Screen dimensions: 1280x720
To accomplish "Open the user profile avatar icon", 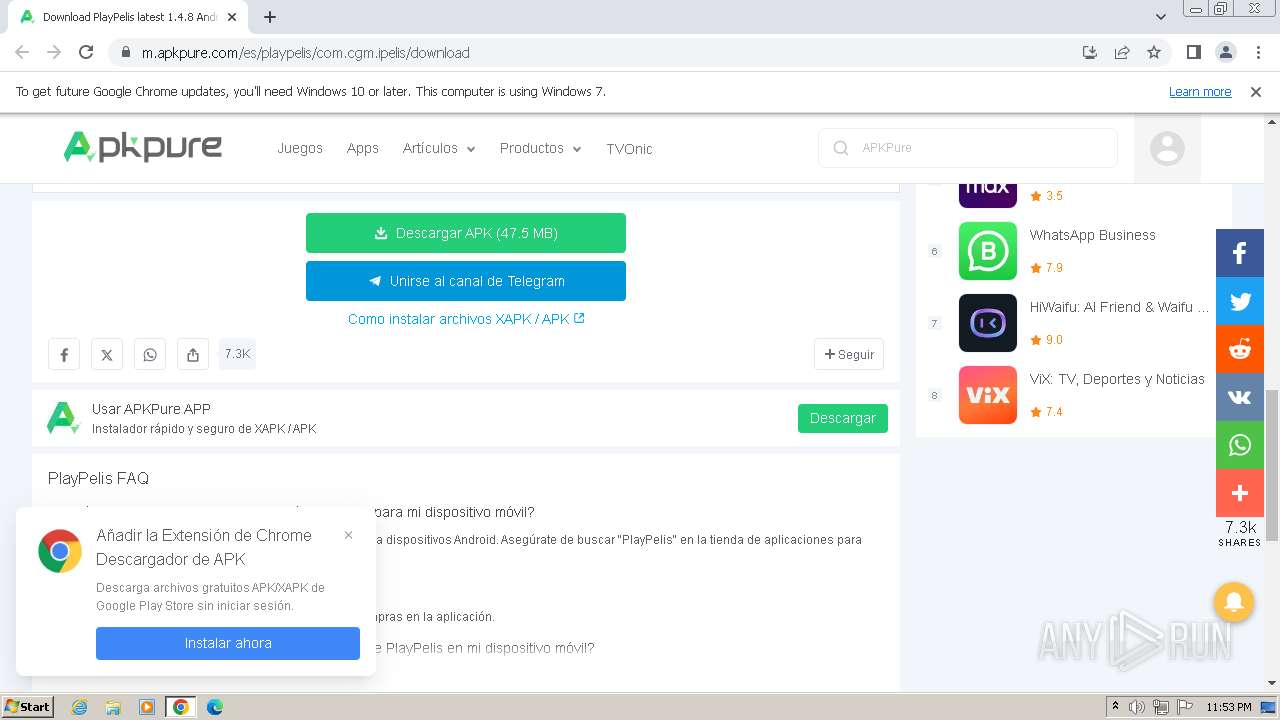I will click(1167, 148).
